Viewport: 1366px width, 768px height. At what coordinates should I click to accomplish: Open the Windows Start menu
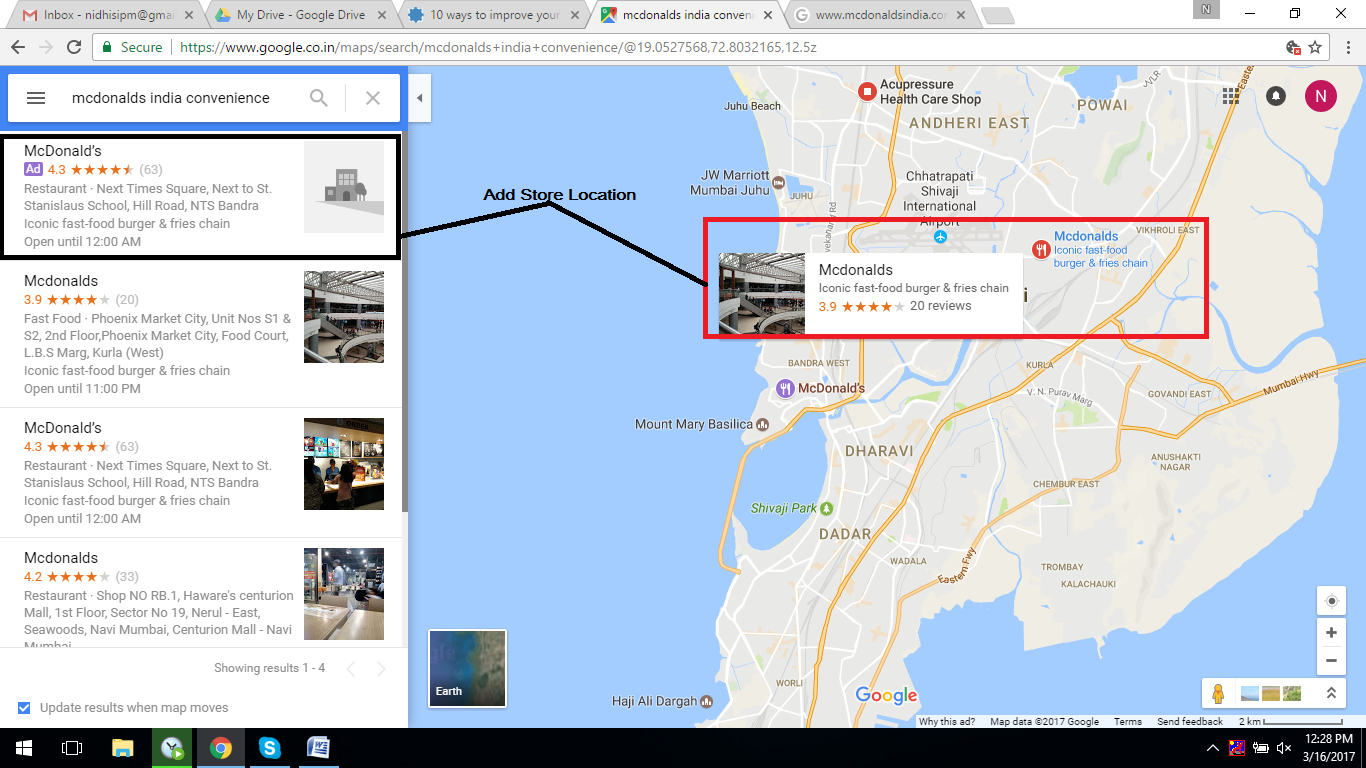23,747
